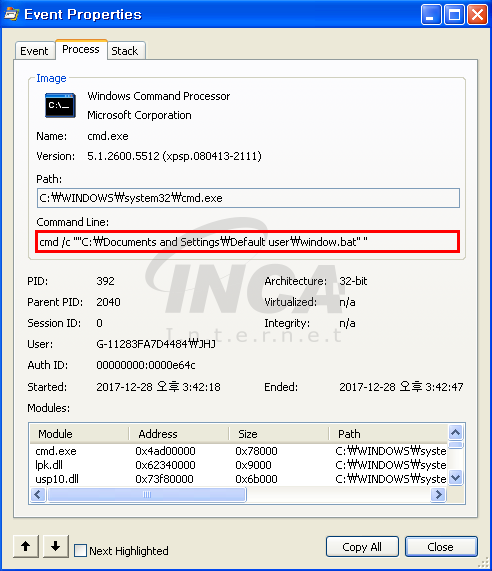This screenshot has width=492, height=571.
Task: Enable the Next Highlighted checkbox
Action: tap(80, 550)
